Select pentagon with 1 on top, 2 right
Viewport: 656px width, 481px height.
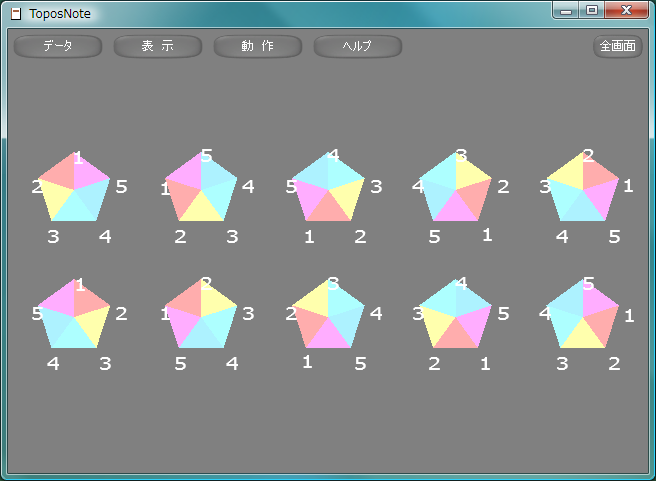tap(74, 314)
